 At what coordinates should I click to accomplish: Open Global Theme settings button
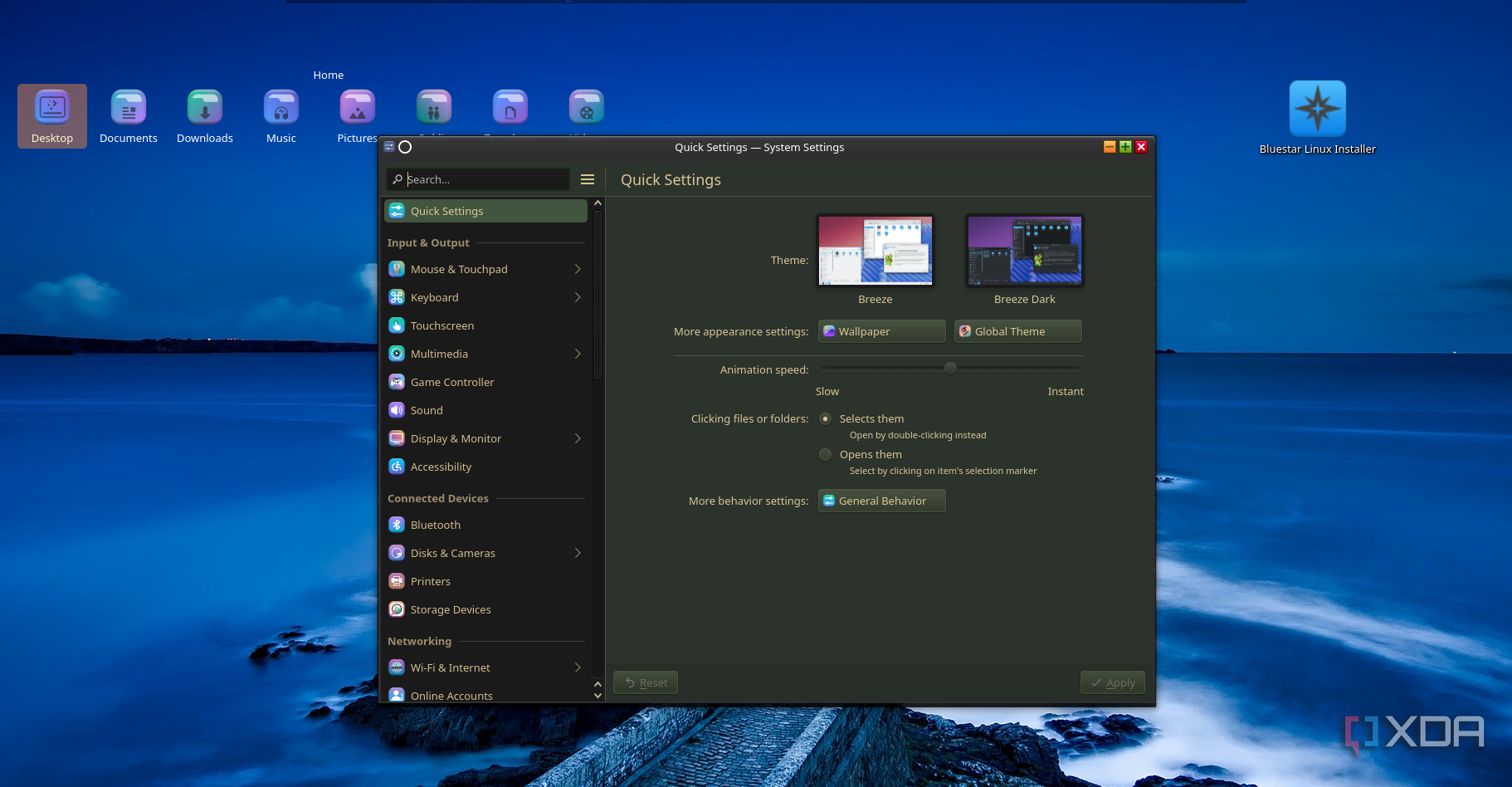(x=1017, y=331)
